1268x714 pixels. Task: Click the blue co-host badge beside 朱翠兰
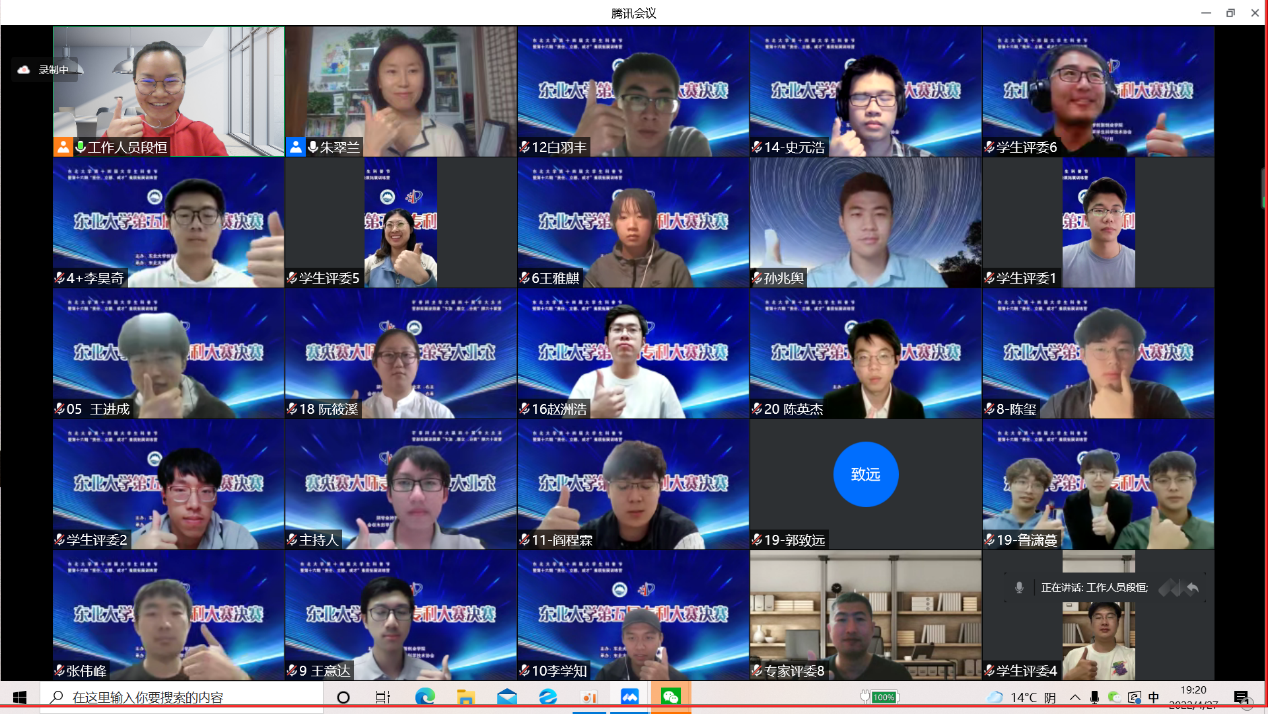295,147
